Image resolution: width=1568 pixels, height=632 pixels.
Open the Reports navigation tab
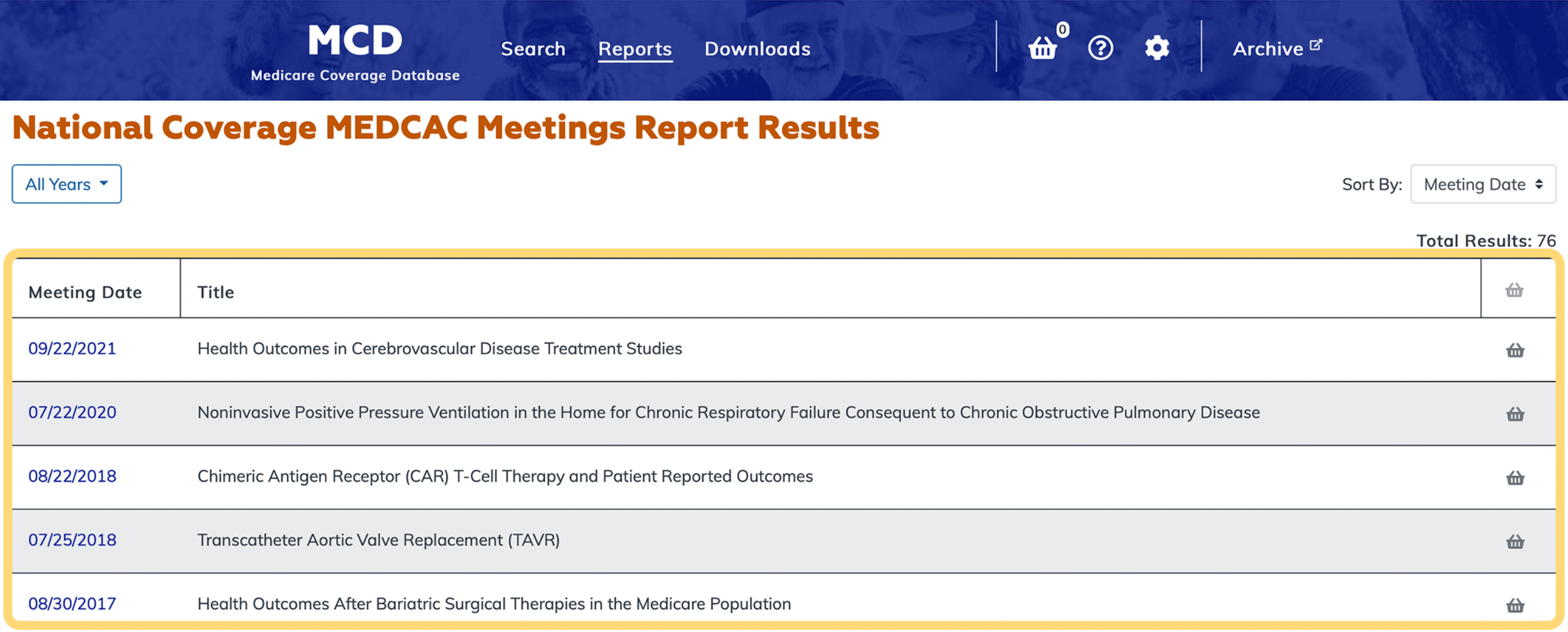[x=634, y=49]
